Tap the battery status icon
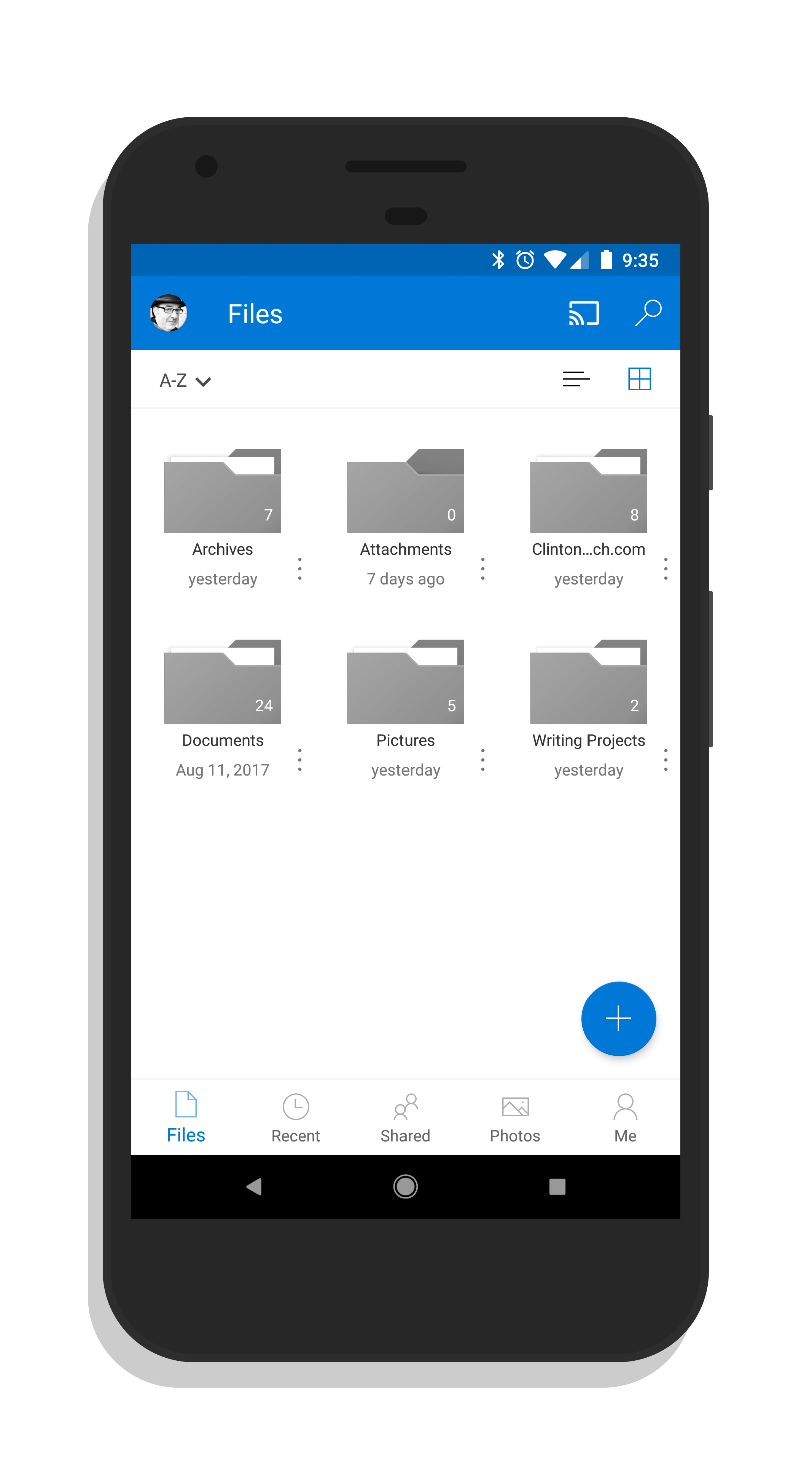 pyautogui.click(x=606, y=259)
